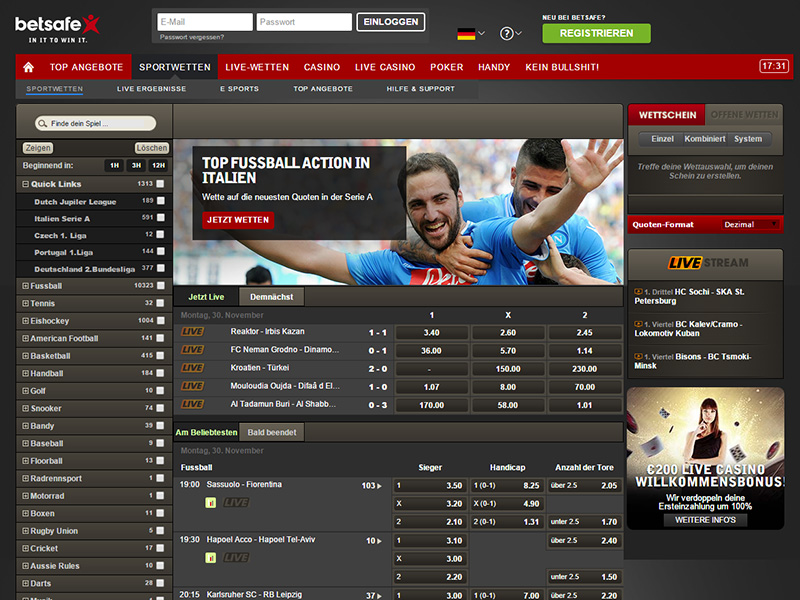Filter events beginning in 12H
The image size is (800, 600).
click(x=158, y=165)
